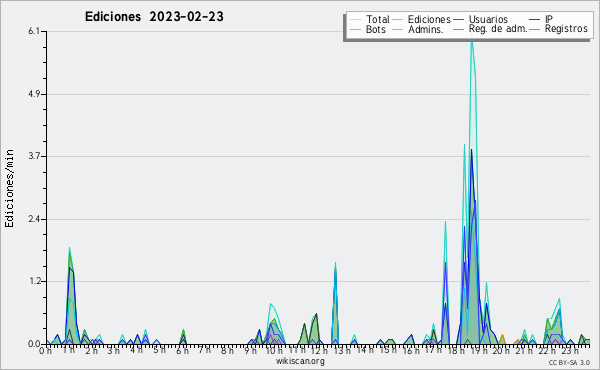
Task: Click the '1 h' x-axis label
Action: [69, 350]
